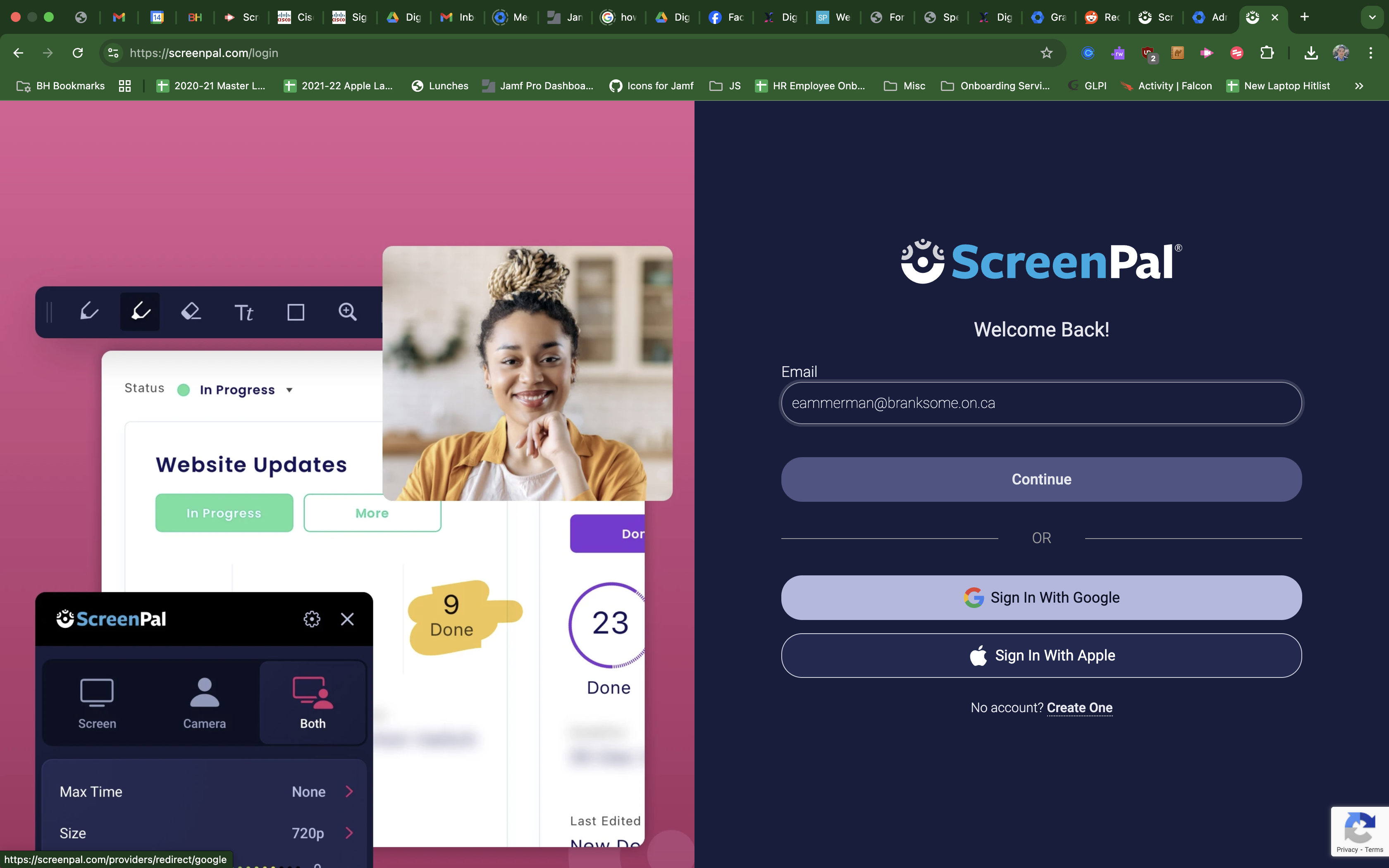Open the HR Employee Onb... bookmark

coord(810,86)
